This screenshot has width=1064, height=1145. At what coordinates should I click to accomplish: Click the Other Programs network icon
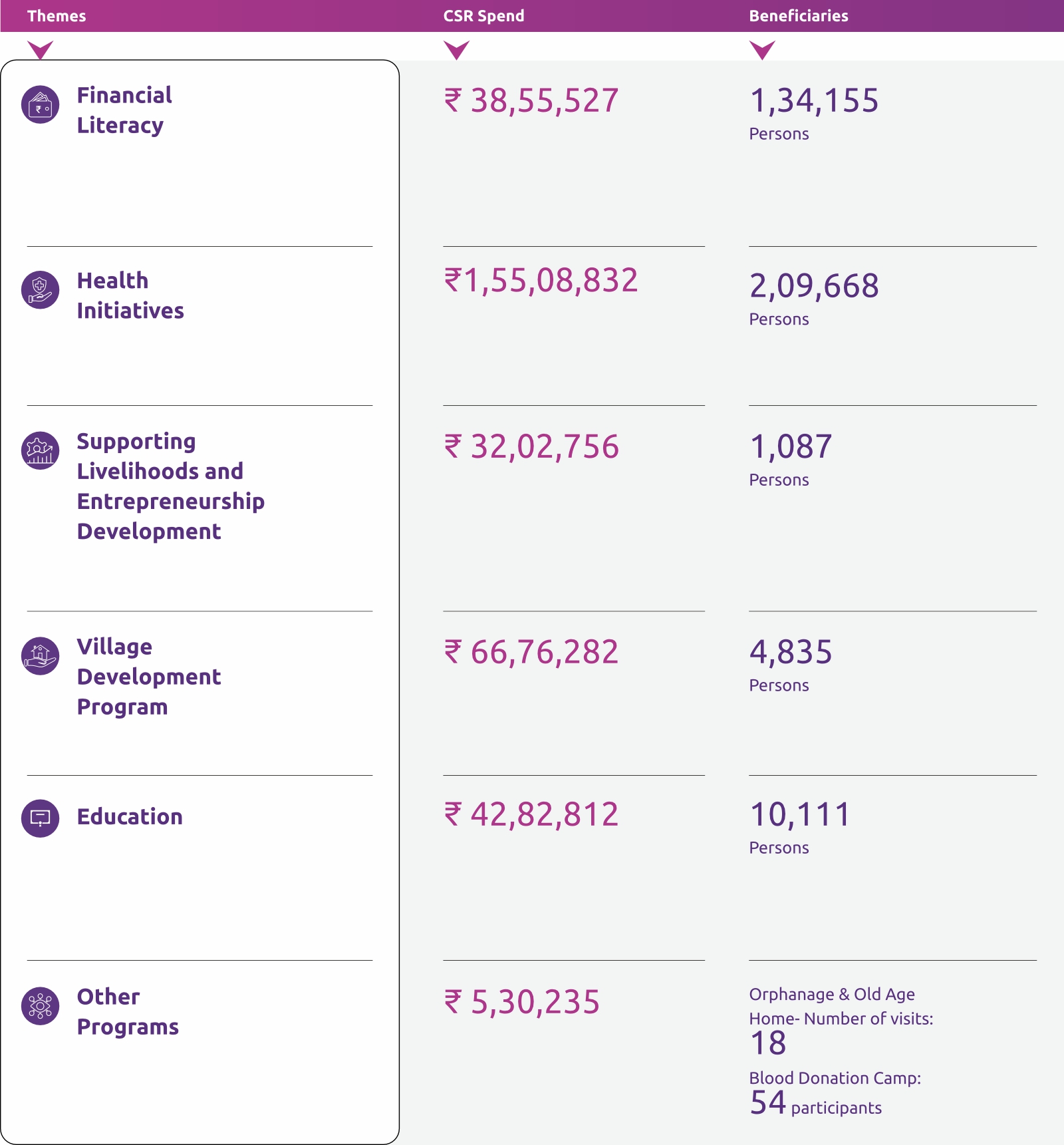coord(41,1006)
